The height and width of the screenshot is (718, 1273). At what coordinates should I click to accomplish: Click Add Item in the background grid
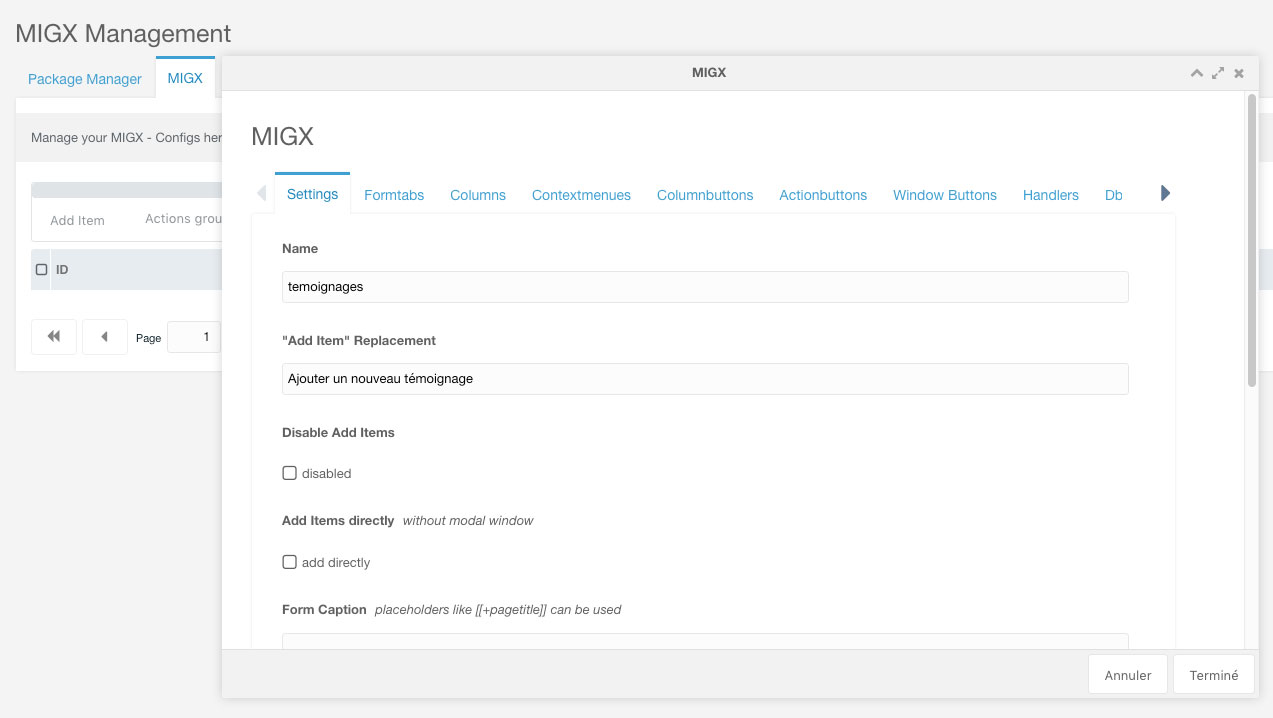77,220
